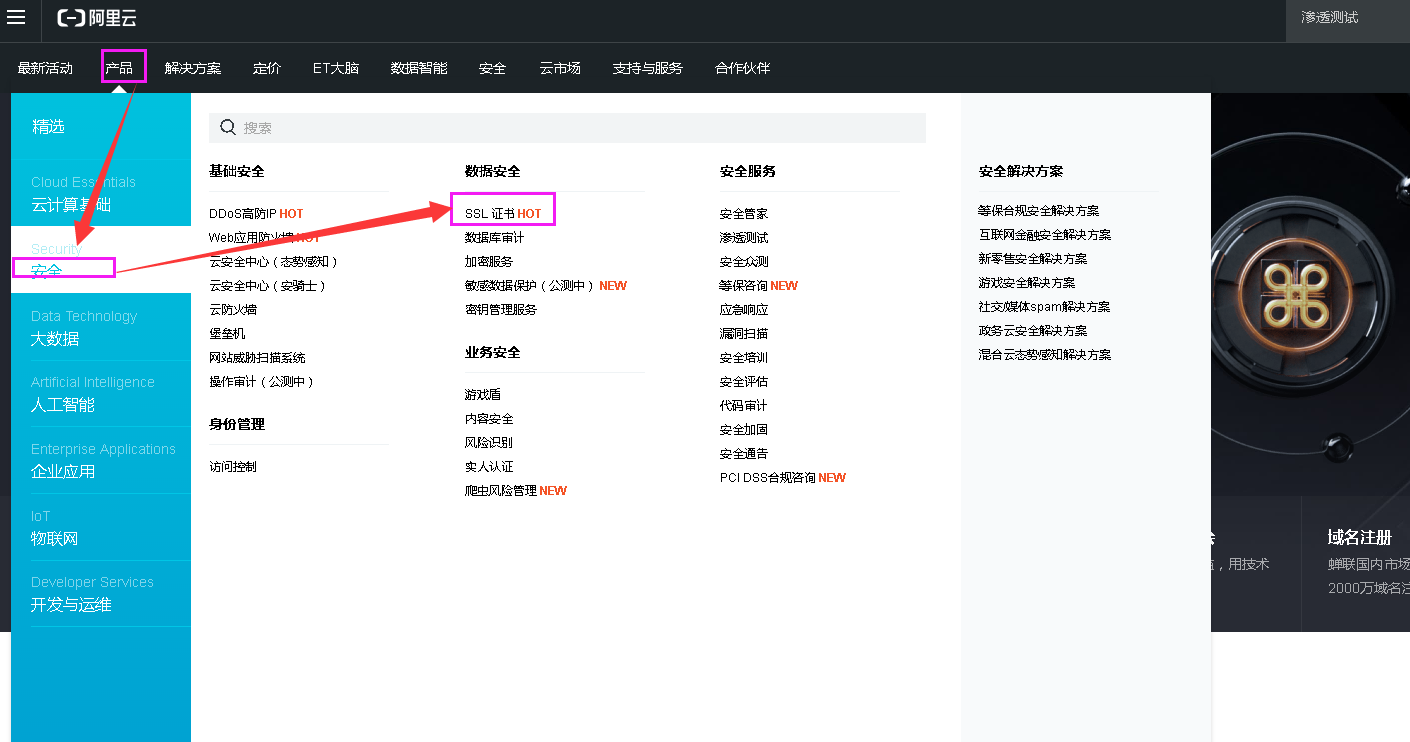The width and height of the screenshot is (1410, 742).
Task: Open the 访问控制 link
Action: click(233, 467)
